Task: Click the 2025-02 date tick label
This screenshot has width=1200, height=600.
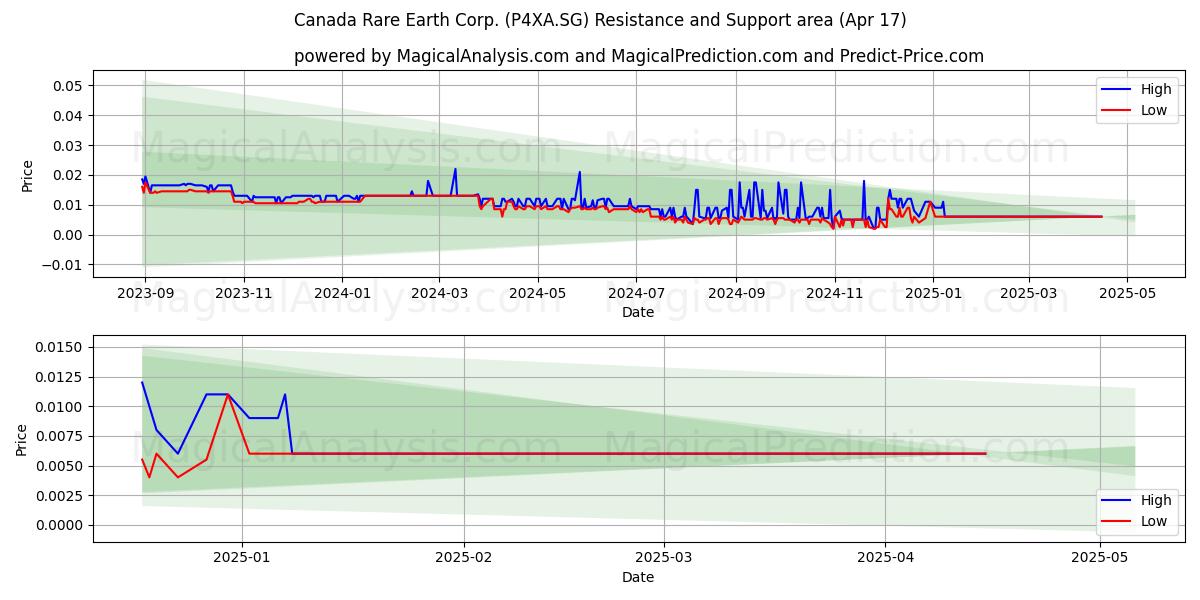Action: pos(465,558)
